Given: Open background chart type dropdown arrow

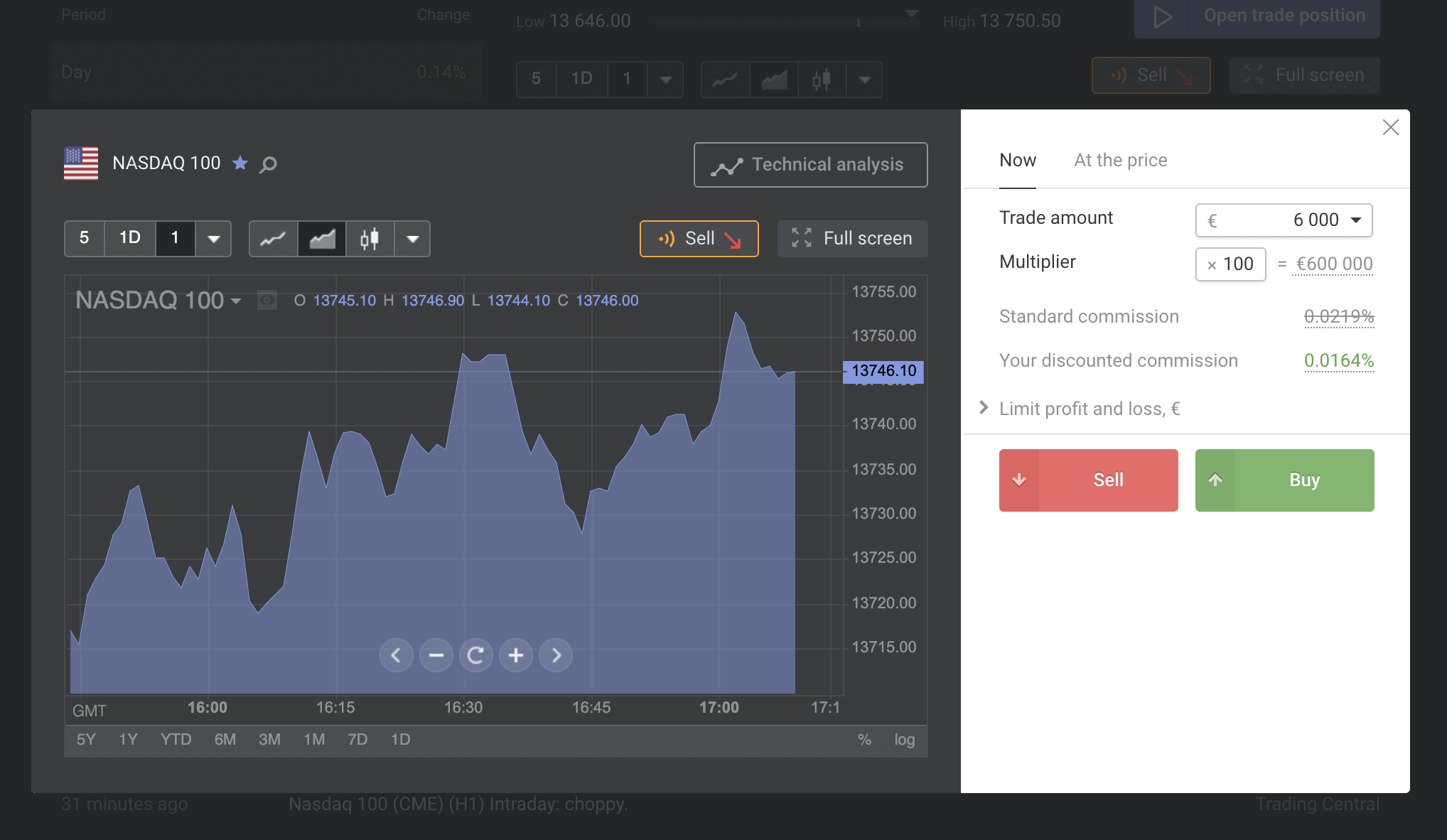Looking at the screenshot, I should 864,79.
